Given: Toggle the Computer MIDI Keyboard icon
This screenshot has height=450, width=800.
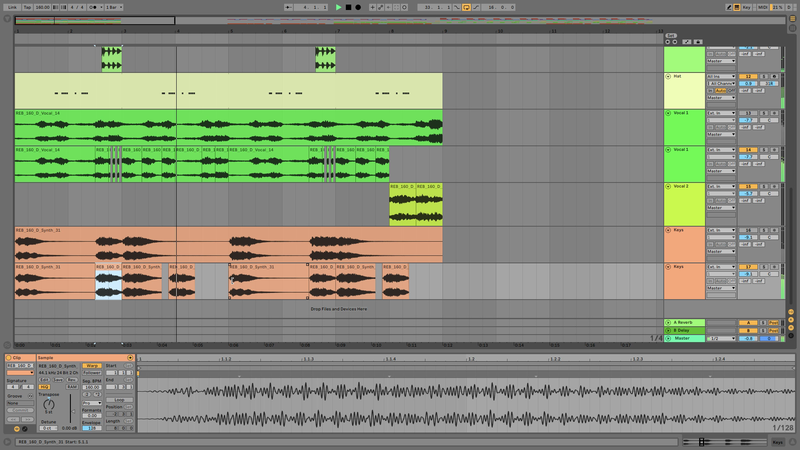Looking at the screenshot, I should pos(737,7).
